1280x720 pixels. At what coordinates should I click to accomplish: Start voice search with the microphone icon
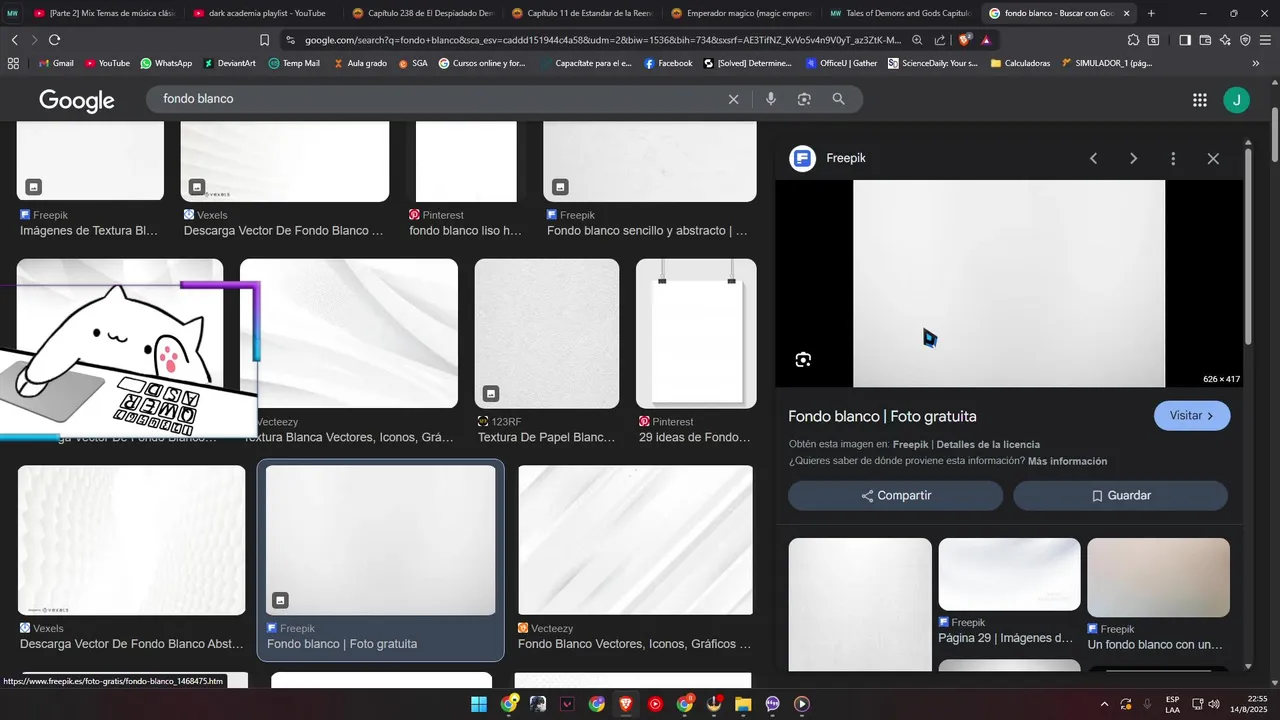click(x=770, y=99)
